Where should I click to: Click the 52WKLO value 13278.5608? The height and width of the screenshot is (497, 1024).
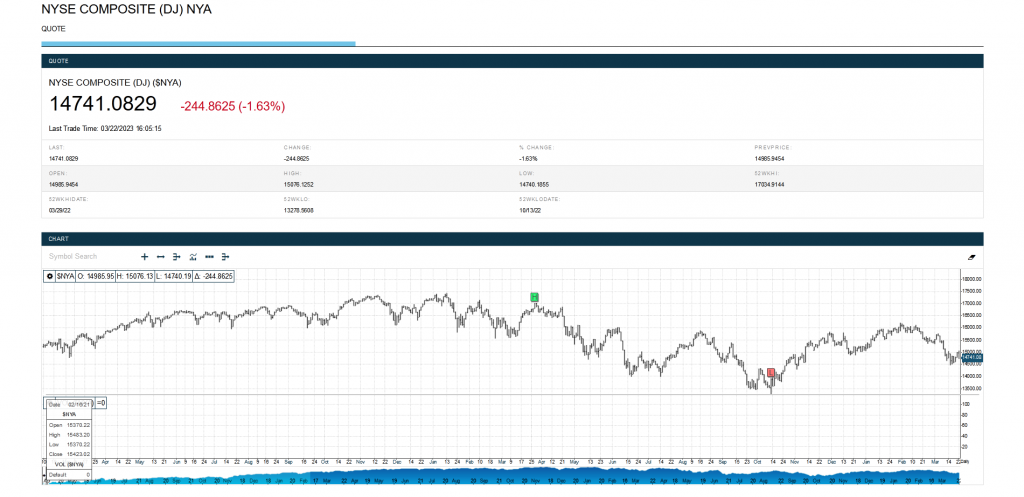coord(298,210)
